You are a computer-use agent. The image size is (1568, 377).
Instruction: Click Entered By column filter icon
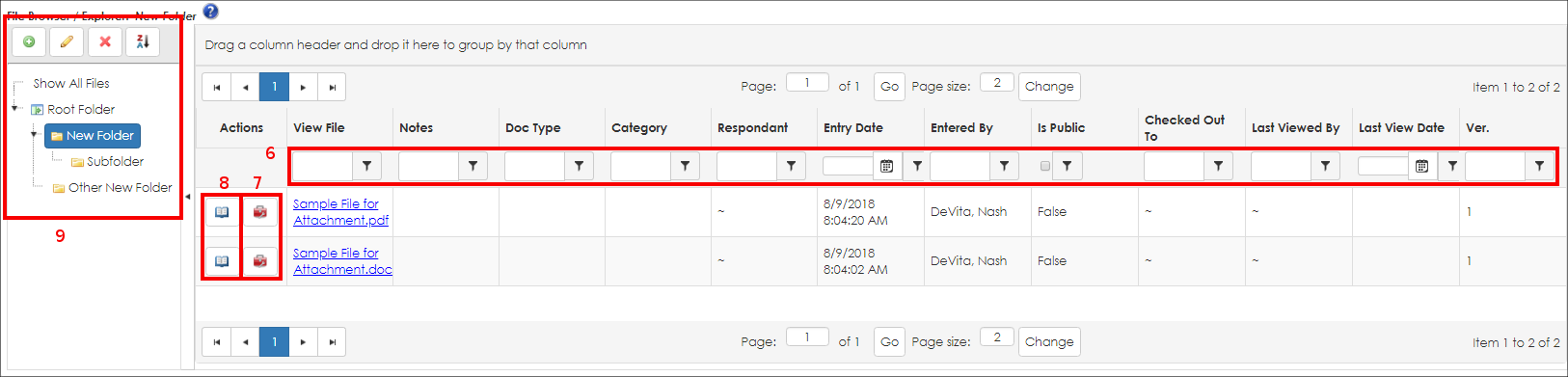1004,166
